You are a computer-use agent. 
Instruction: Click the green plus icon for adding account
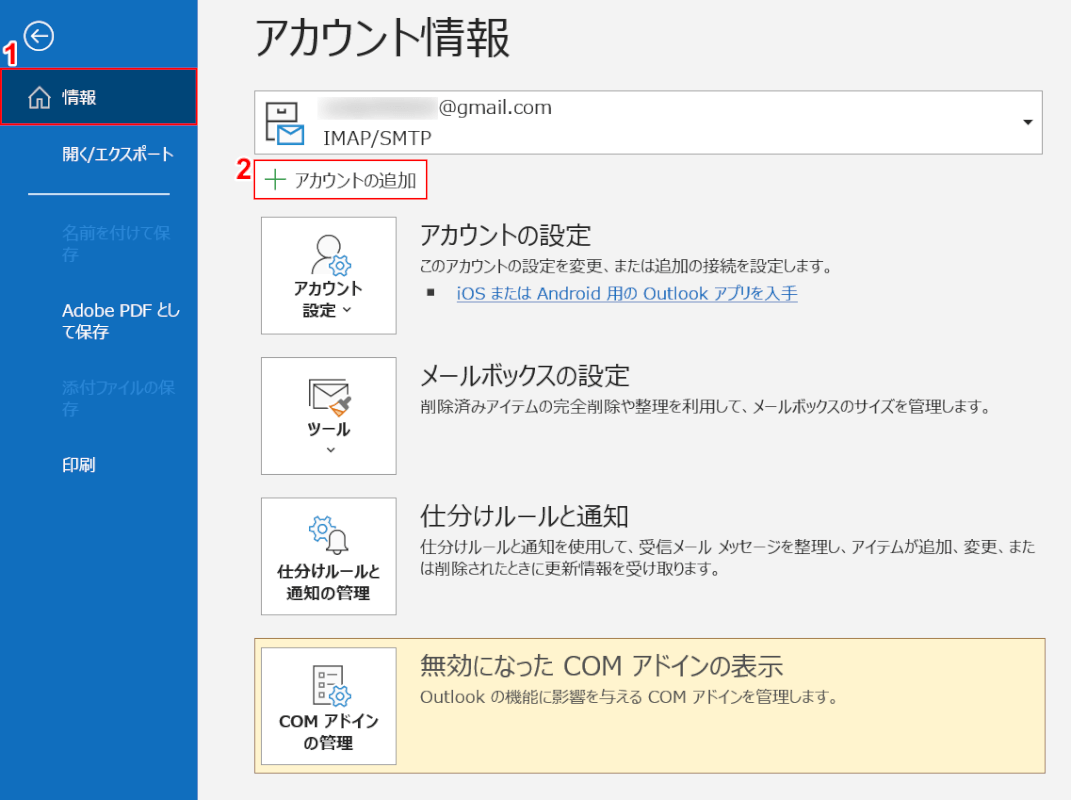[275, 180]
